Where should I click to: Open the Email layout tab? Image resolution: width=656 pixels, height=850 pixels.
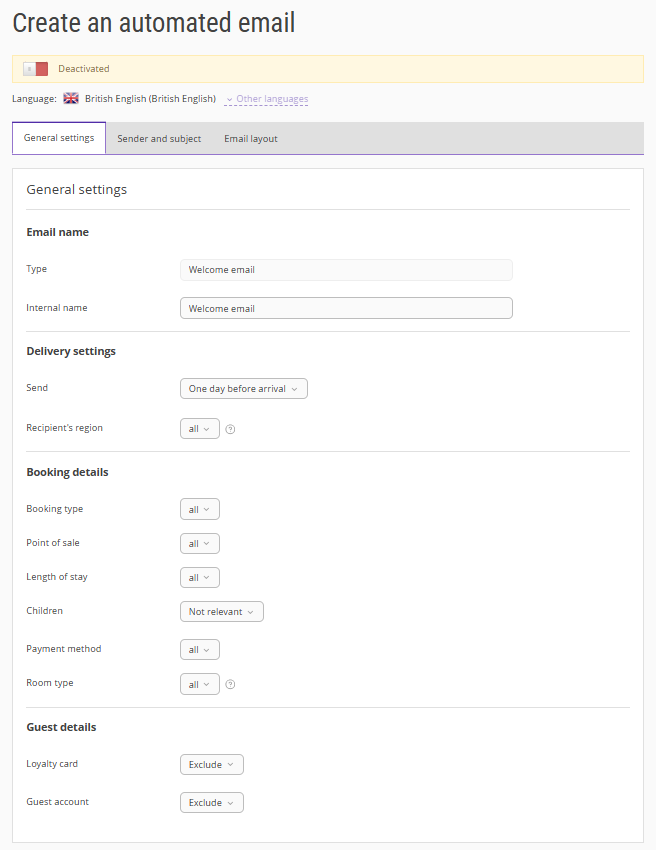point(251,139)
